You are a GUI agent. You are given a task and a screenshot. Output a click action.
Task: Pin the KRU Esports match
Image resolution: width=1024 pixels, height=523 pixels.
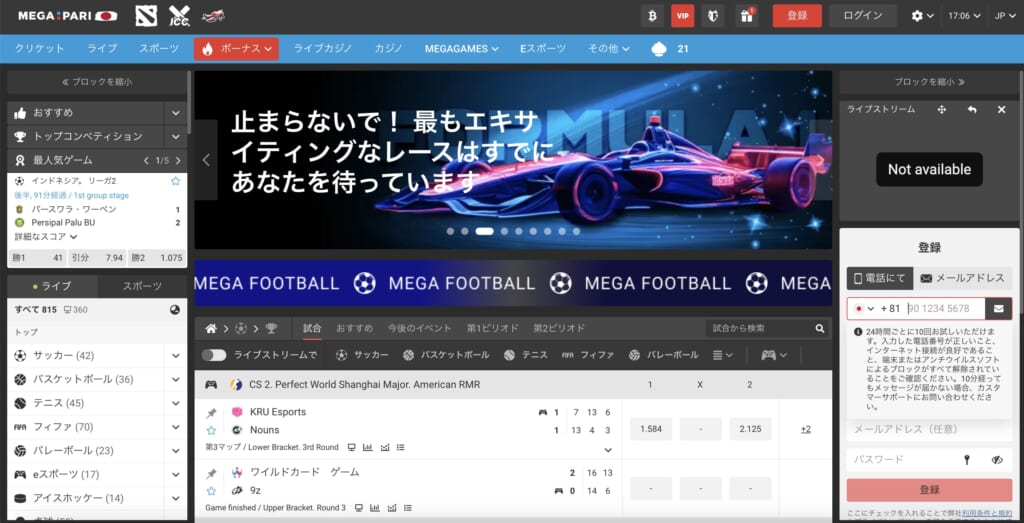pos(211,413)
